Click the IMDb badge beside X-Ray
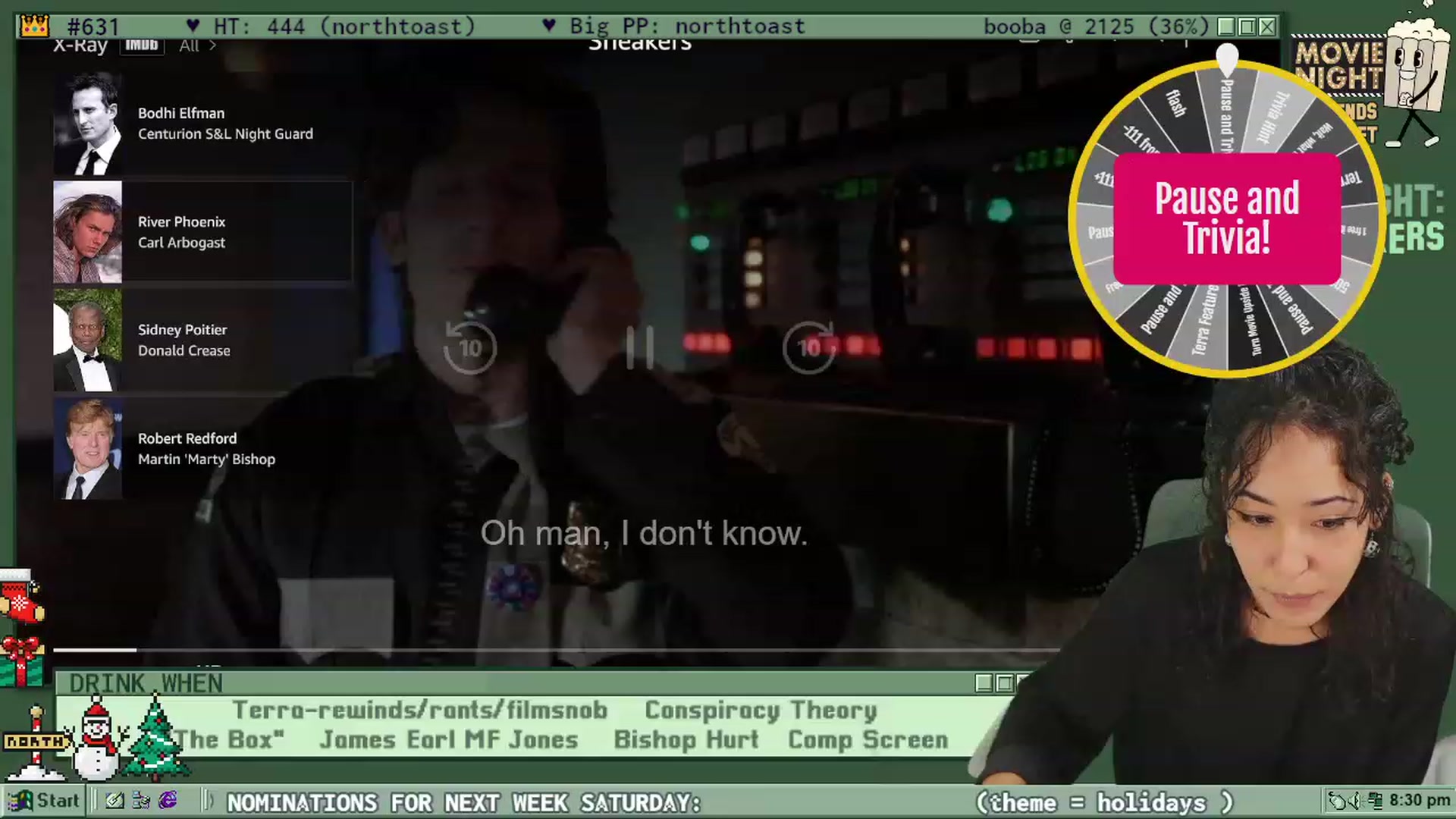Viewport: 1456px width, 819px height. click(x=142, y=45)
